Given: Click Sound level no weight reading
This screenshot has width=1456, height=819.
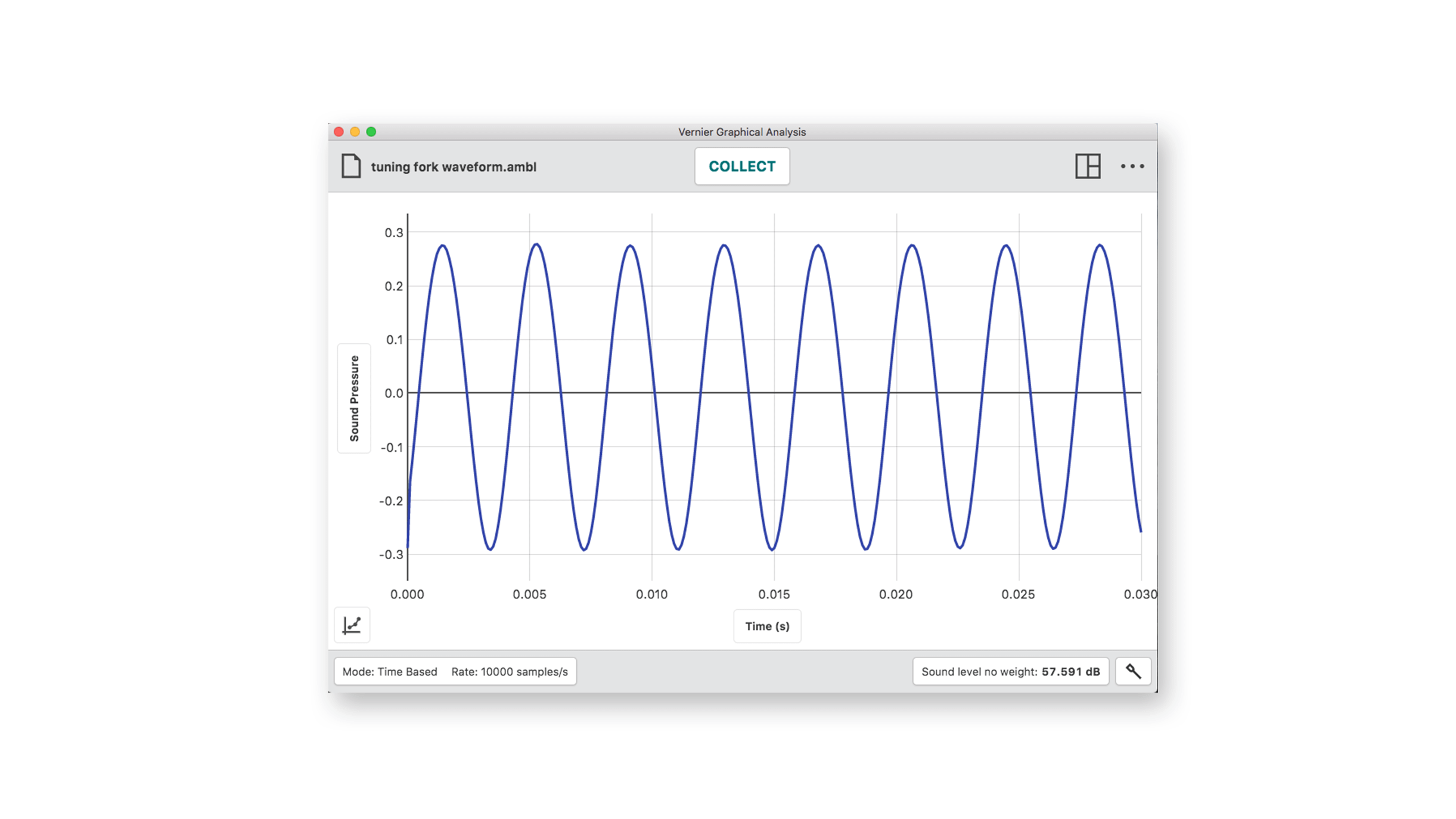Looking at the screenshot, I should click(1010, 671).
